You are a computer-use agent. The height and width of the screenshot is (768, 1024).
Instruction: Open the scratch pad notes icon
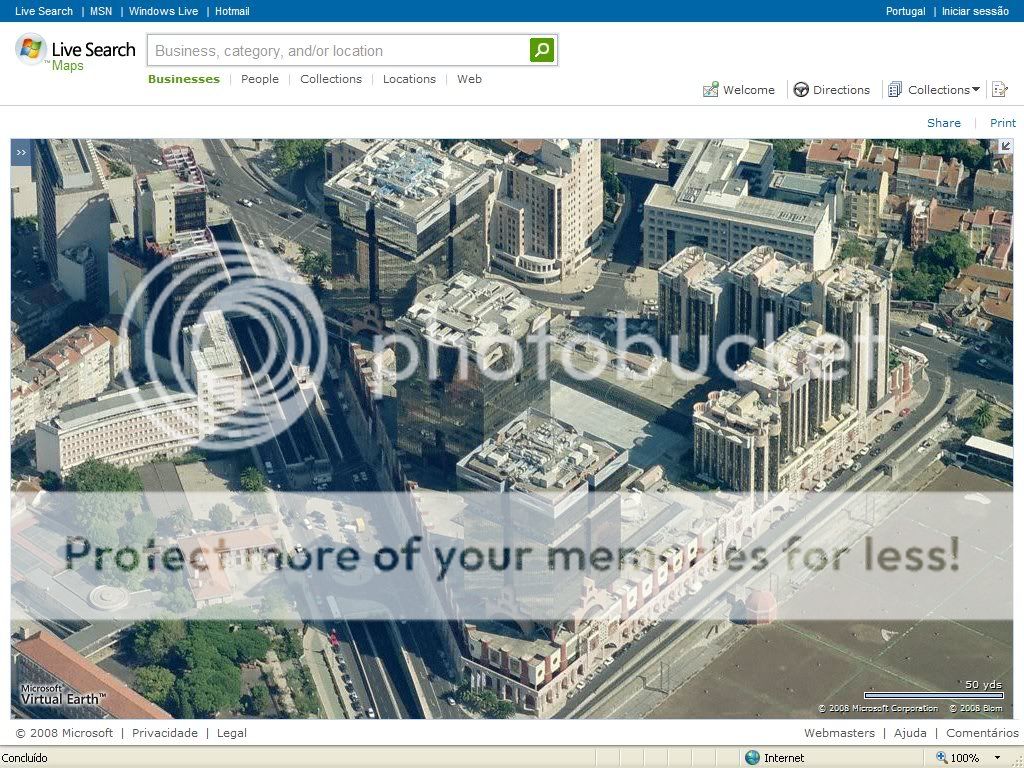point(999,90)
